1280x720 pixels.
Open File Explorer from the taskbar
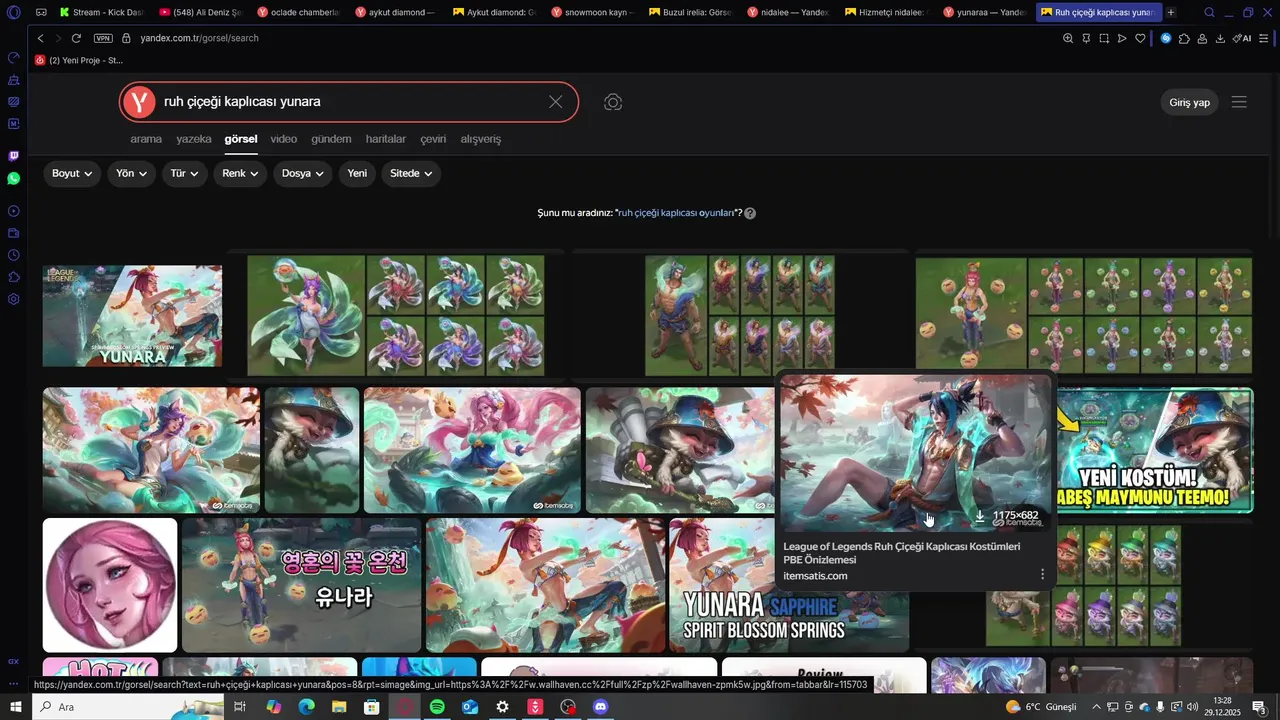(x=339, y=707)
